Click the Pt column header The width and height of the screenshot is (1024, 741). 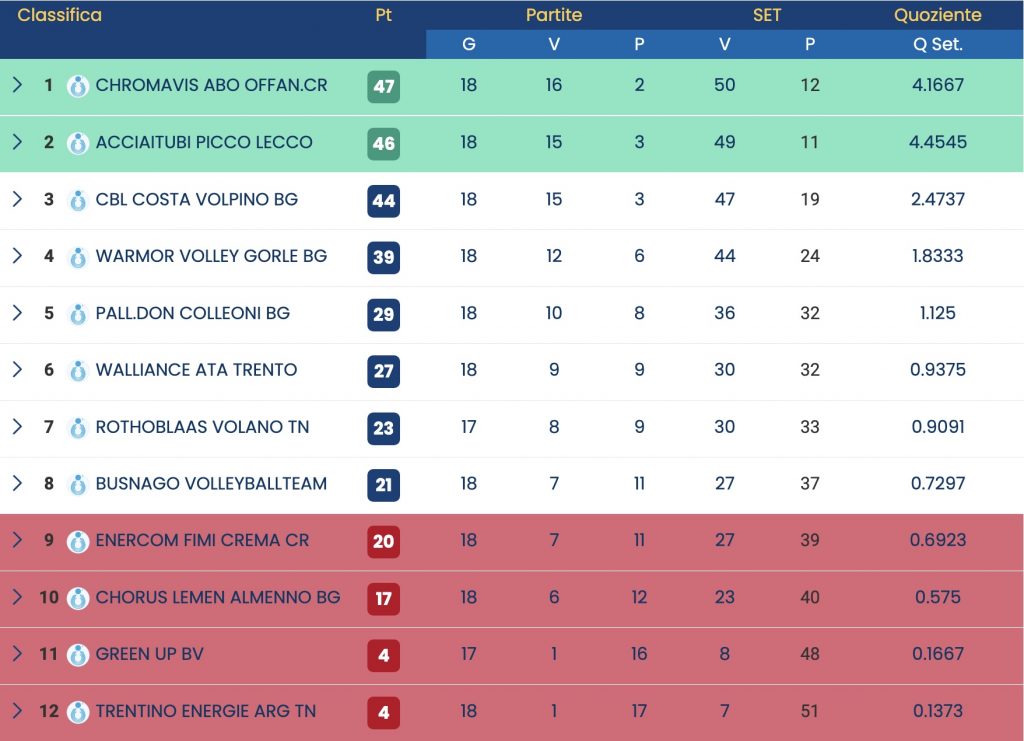pyautogui.click(x=383, y=15)
